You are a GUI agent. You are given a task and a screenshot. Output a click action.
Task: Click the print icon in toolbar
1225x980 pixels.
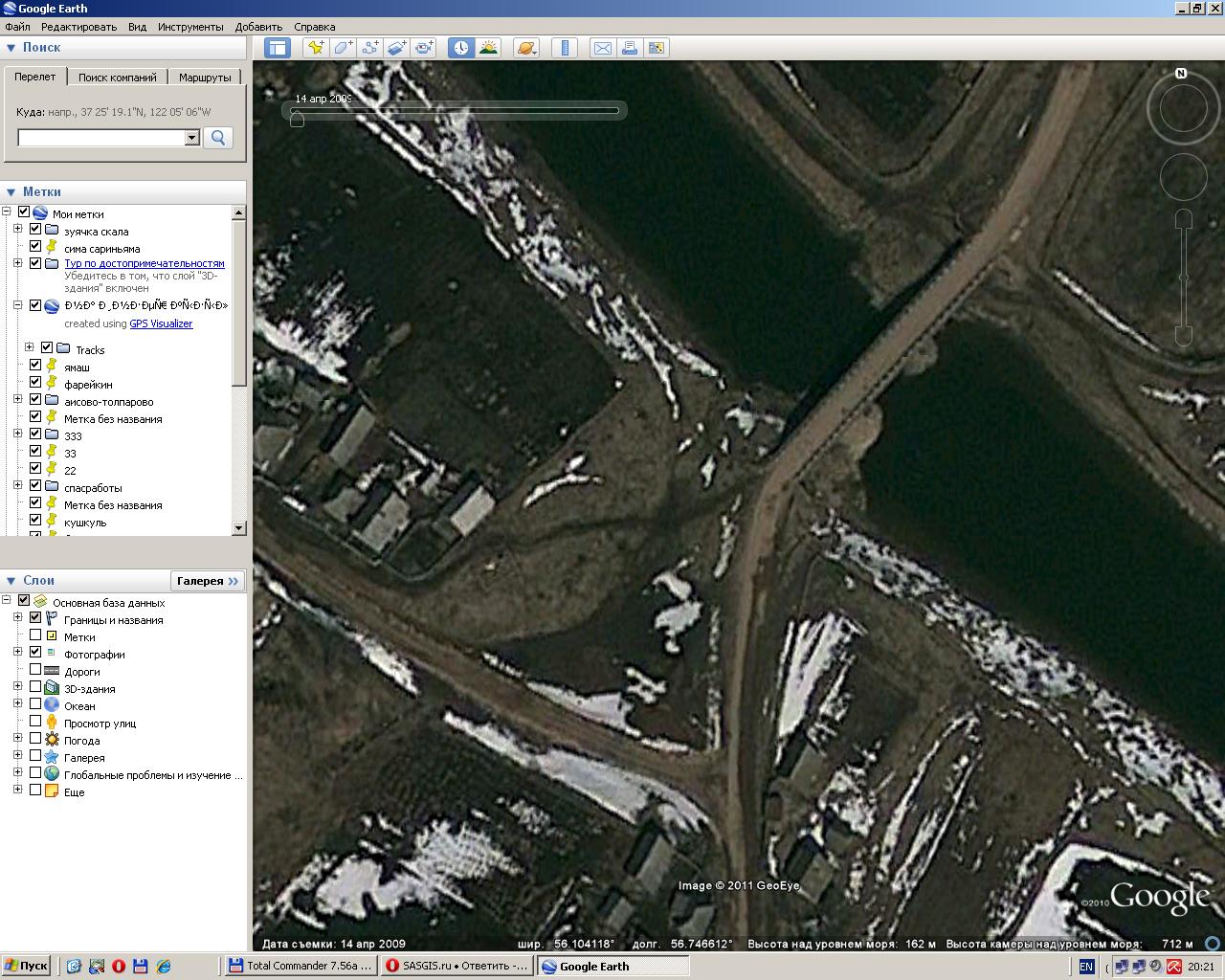click(x=629, y=47)
